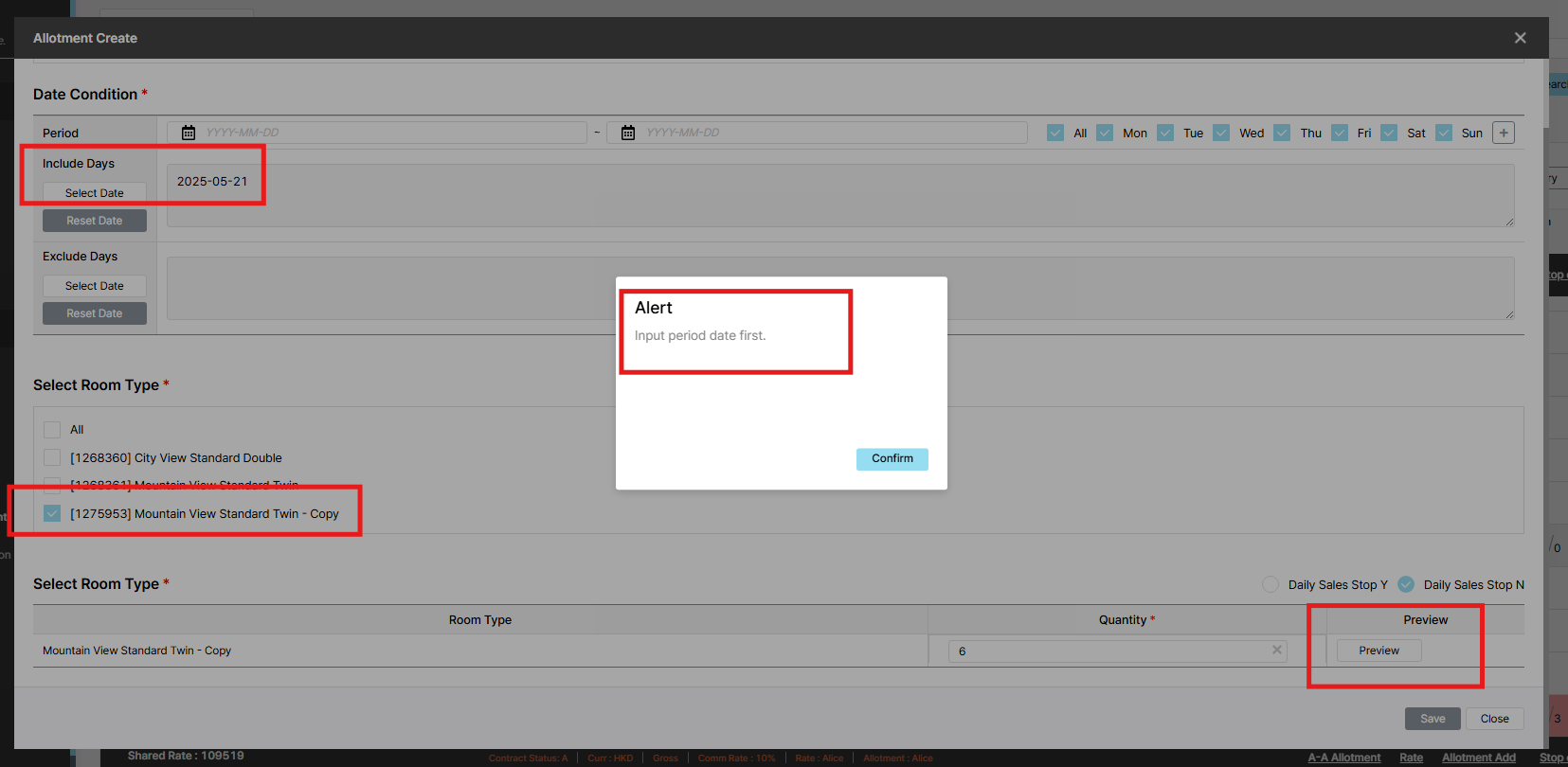Click Reset Date under Exclude Days
This screenshot has width=1568, height=767.
click(95, 313)
